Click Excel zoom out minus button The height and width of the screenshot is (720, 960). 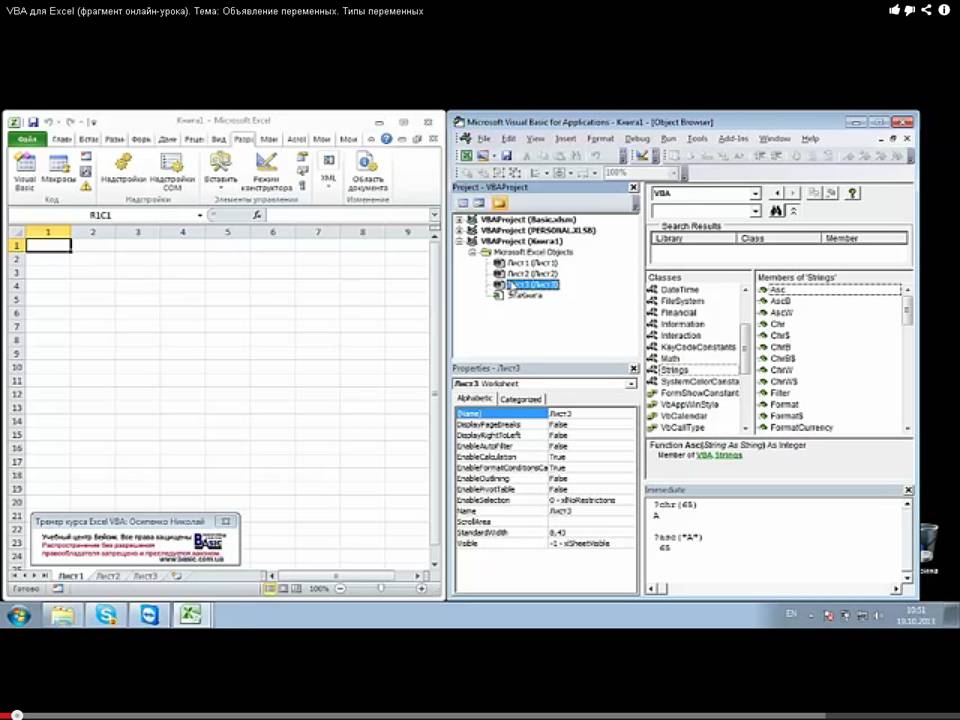340,588
